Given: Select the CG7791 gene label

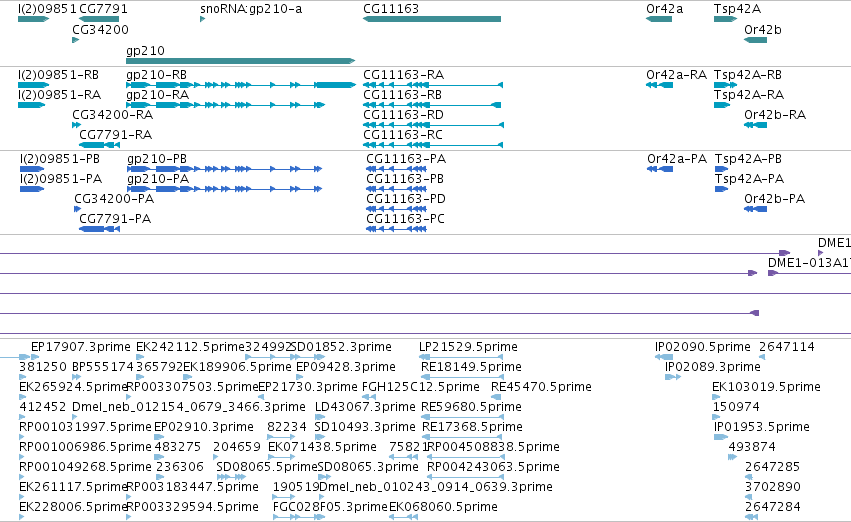Looking at the screenshot, I should (x=103, y=9).
